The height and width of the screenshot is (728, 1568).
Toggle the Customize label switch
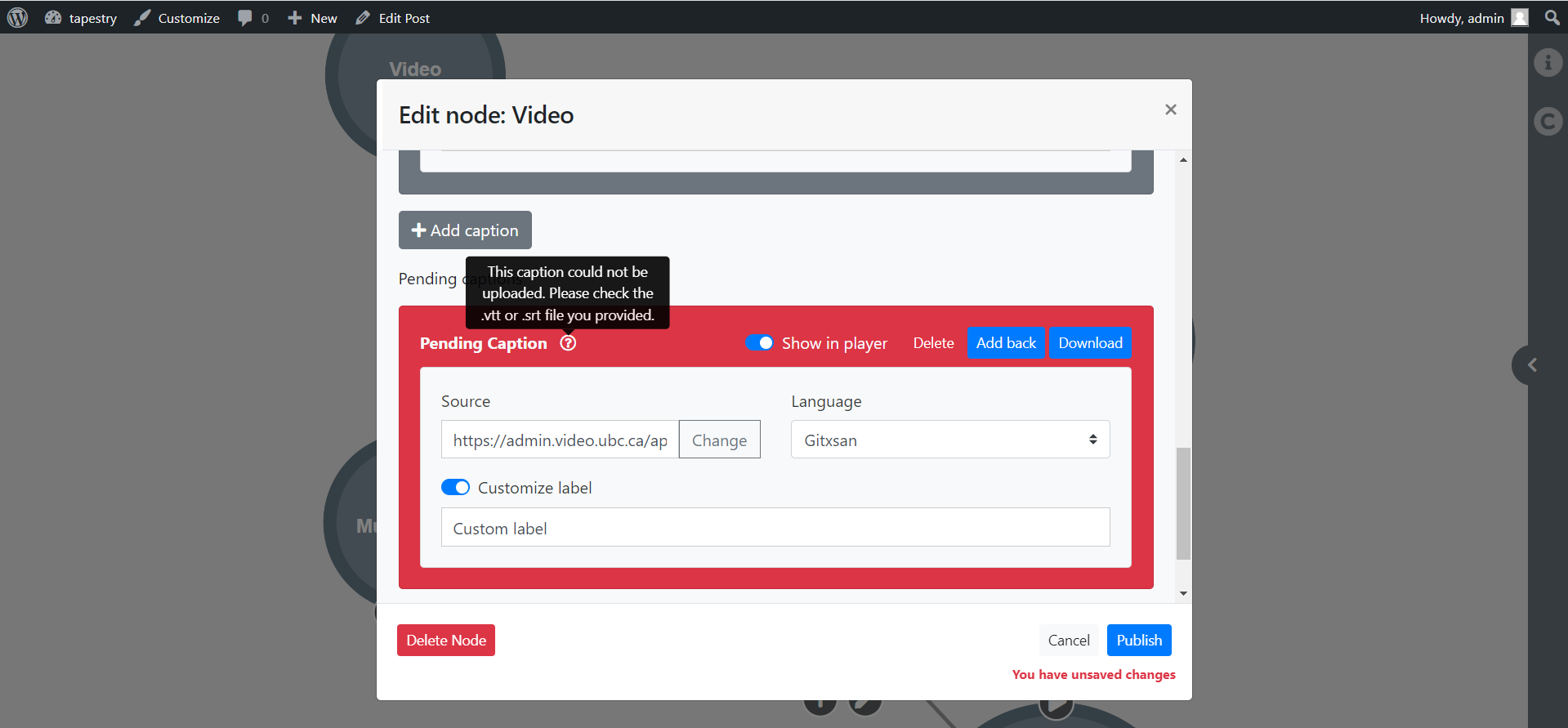455,488
